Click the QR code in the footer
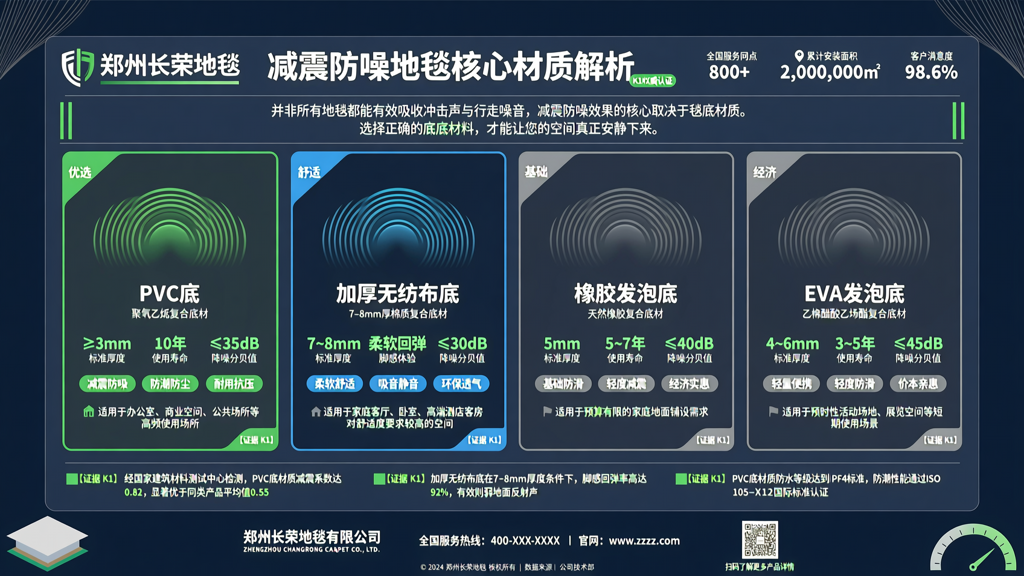 pyautogui.click(x=760, y=539)
